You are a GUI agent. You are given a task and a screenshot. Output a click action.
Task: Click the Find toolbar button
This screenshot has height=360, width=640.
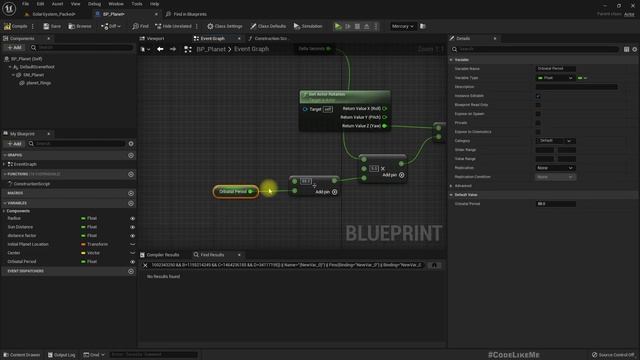pyautogui.click(x=140, y=26)
